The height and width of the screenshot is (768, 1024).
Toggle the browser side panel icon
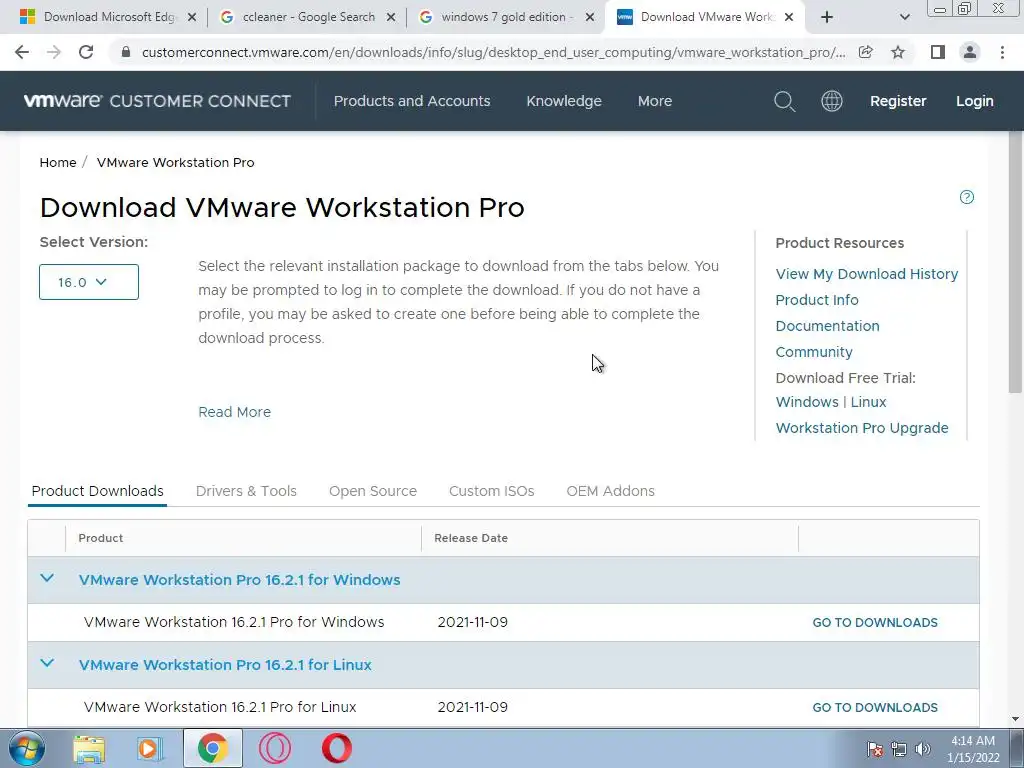point(938,52)
